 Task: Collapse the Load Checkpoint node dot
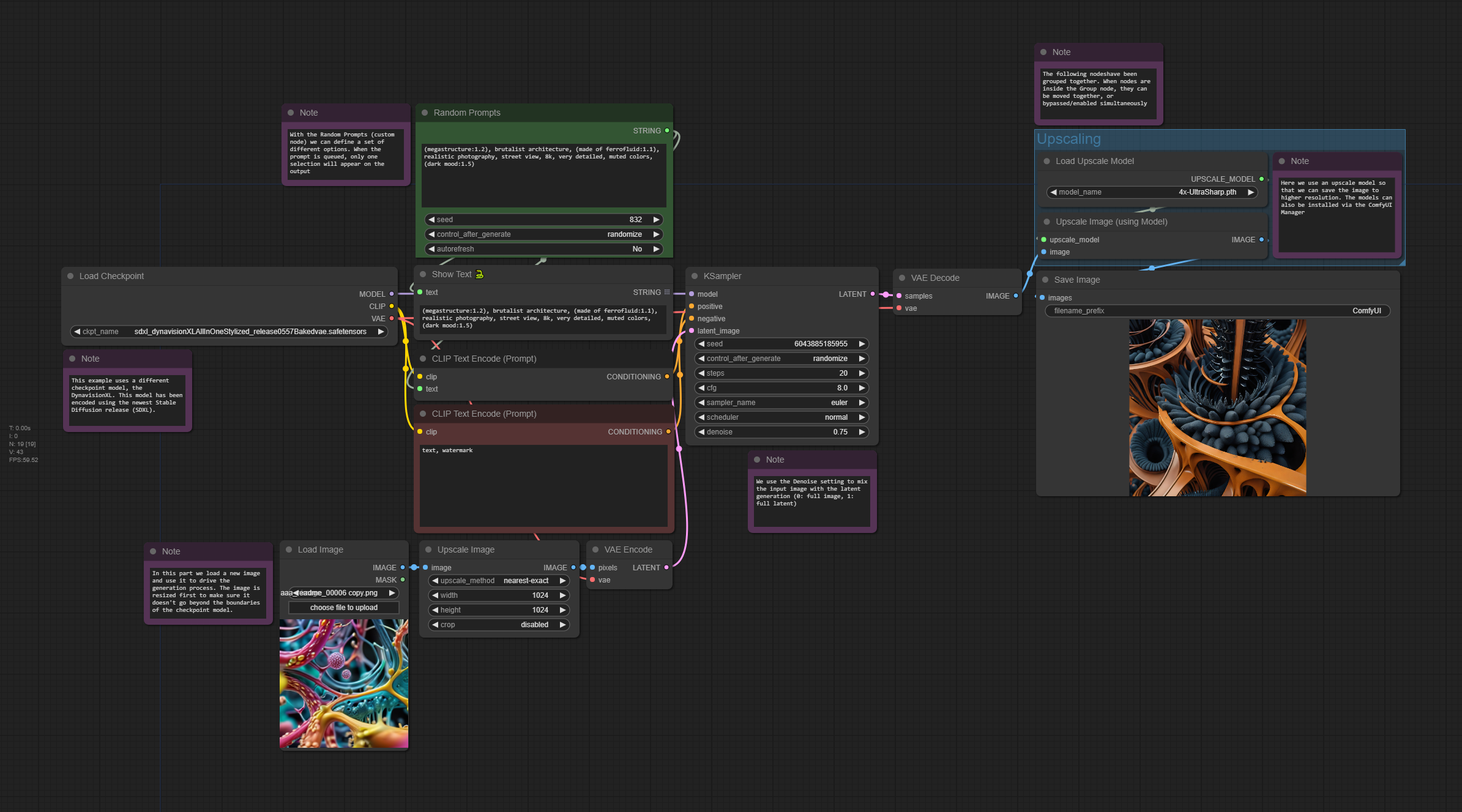(70, 276)
